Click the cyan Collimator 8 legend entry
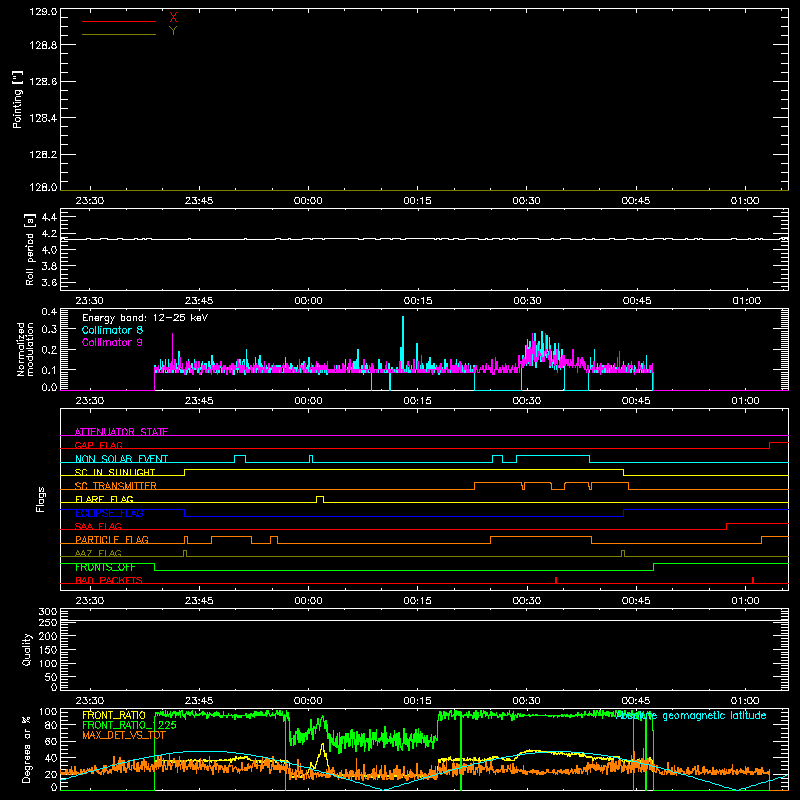 point(112,330)
